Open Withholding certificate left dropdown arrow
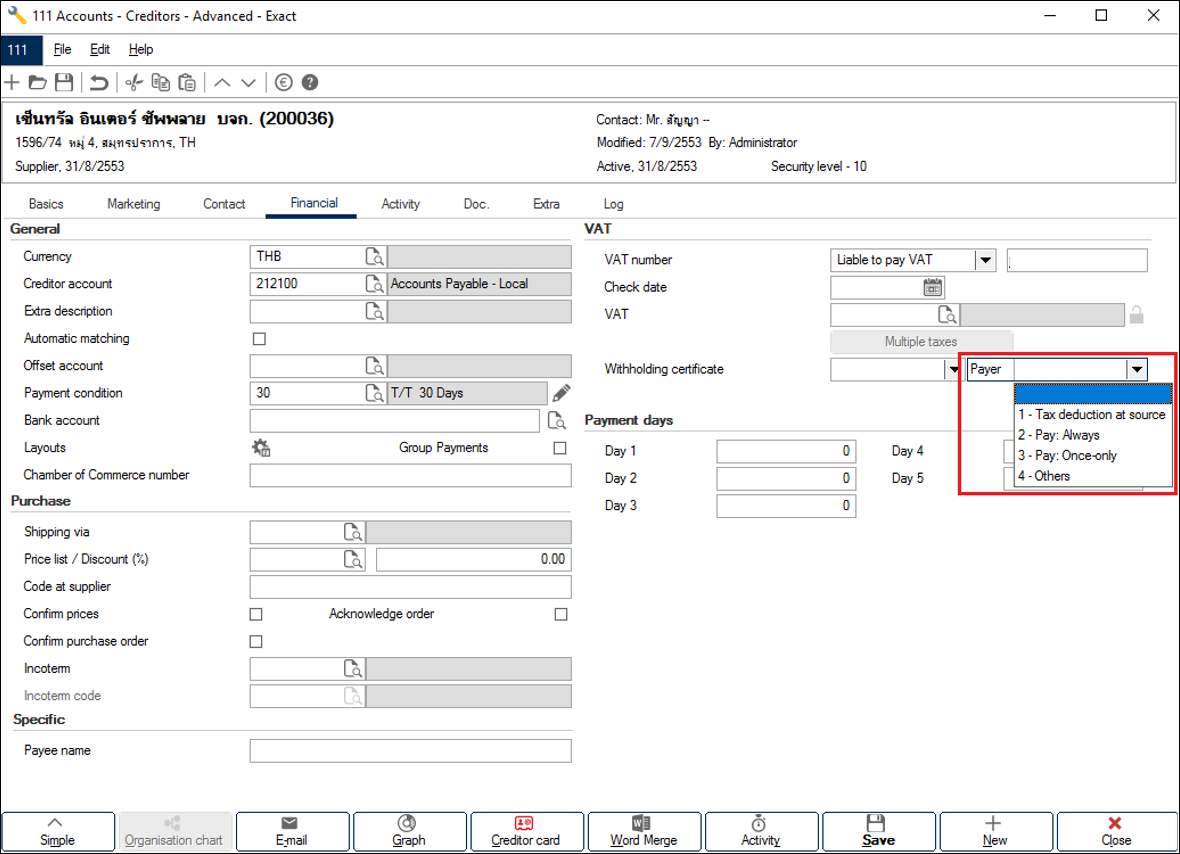This screenshot has height=854, width=1180. [x=953, y=369]
